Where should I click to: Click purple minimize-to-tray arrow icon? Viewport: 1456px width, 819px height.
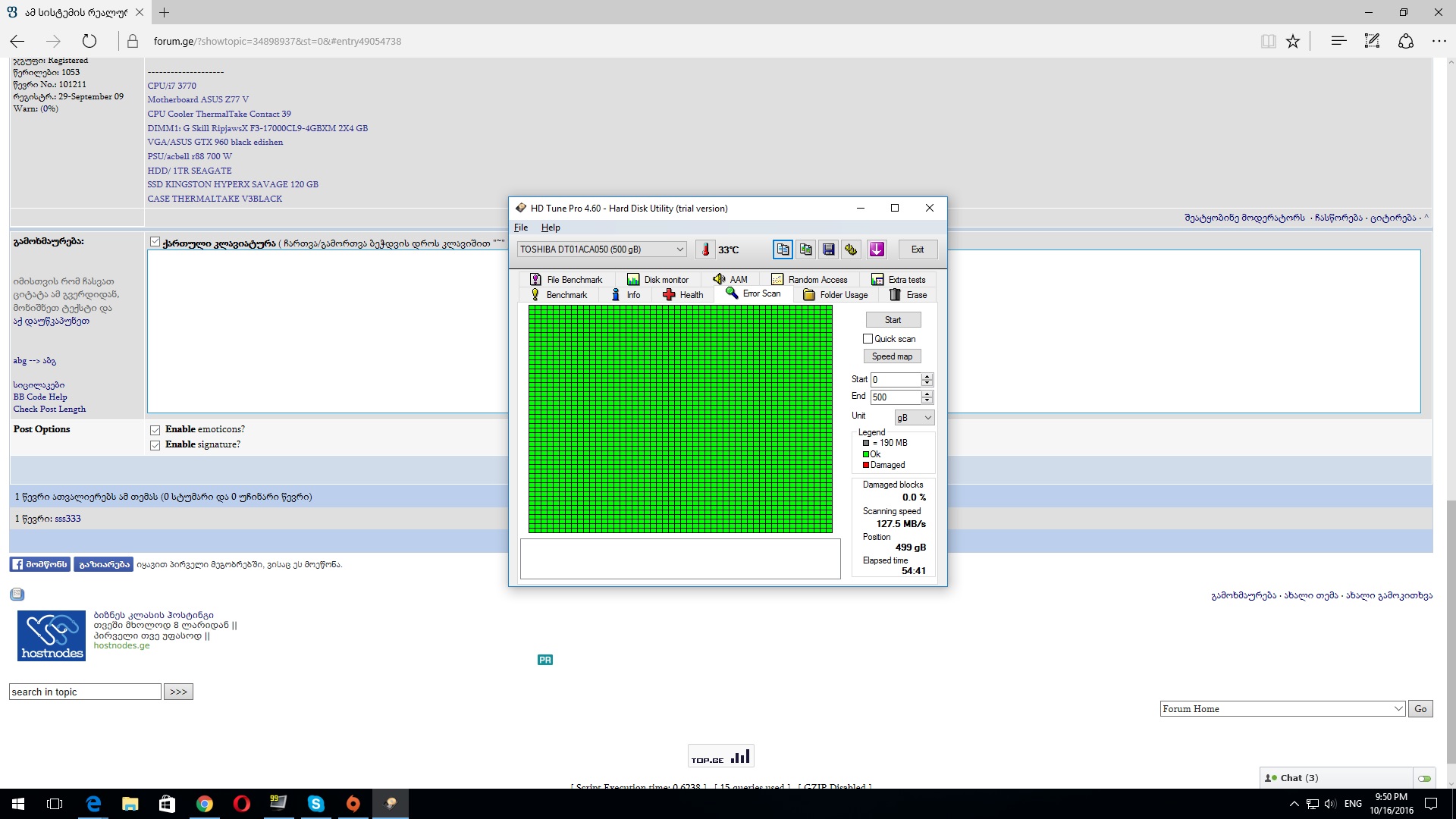[x=877, y=249]
